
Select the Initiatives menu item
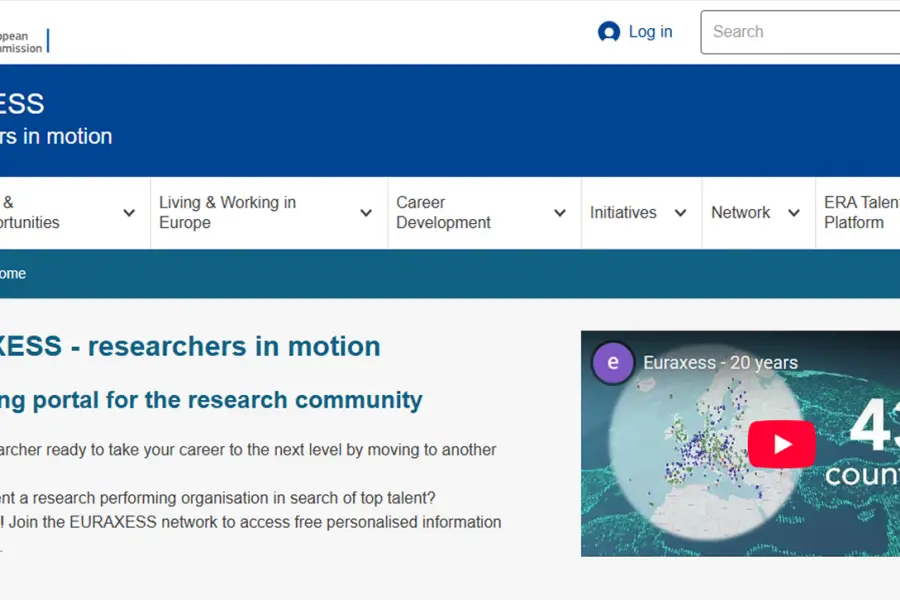[x=623, y=213]
